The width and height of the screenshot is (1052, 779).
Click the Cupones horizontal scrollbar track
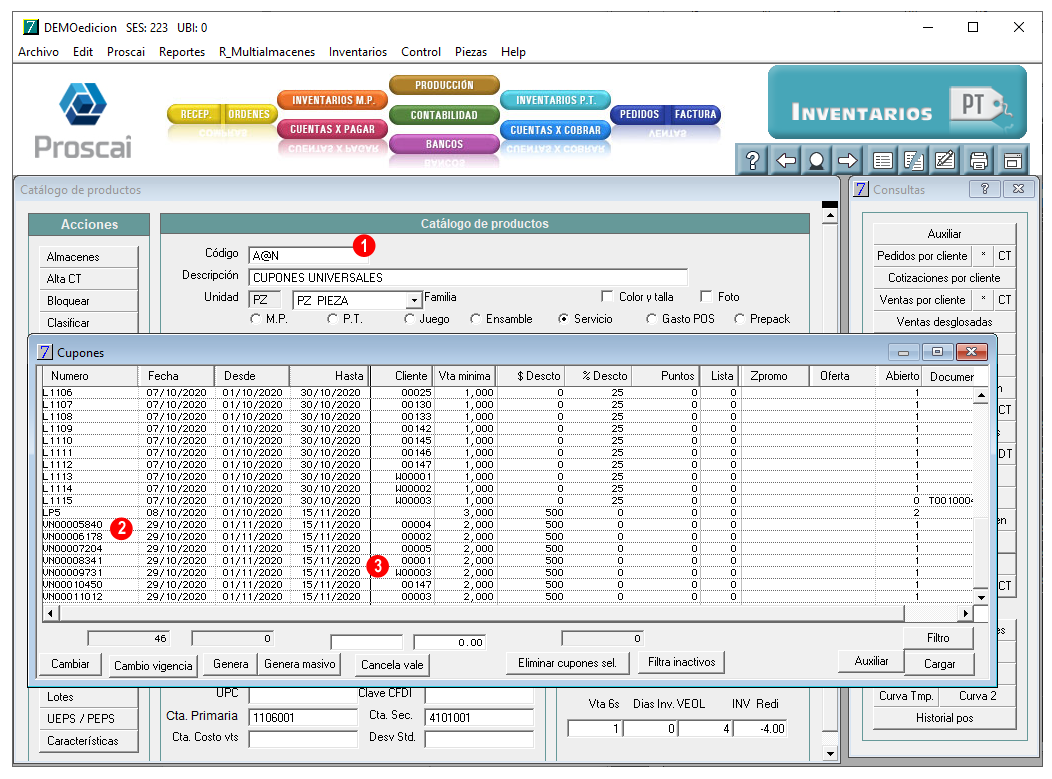482,613
